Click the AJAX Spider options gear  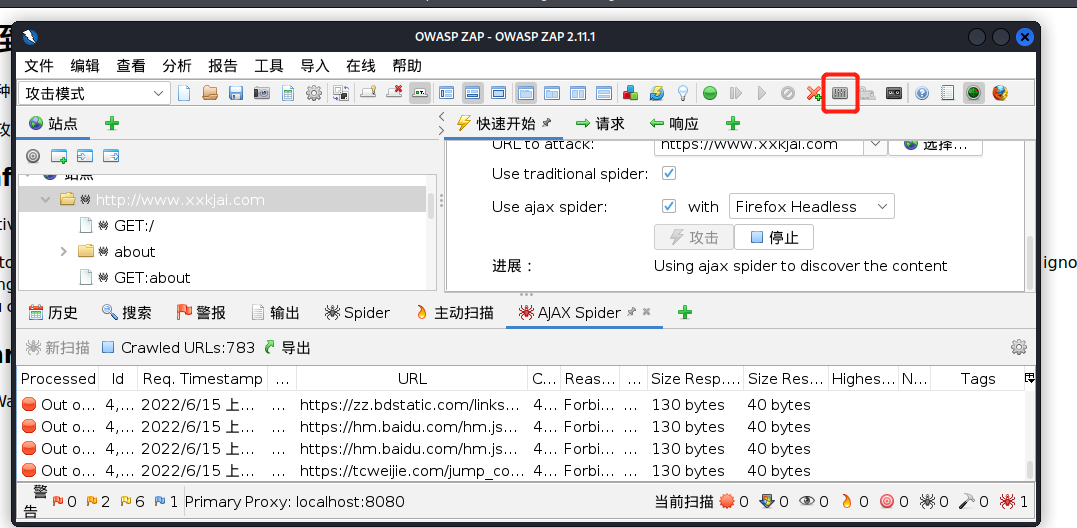pyautogui.click(x=1019, y=347)
